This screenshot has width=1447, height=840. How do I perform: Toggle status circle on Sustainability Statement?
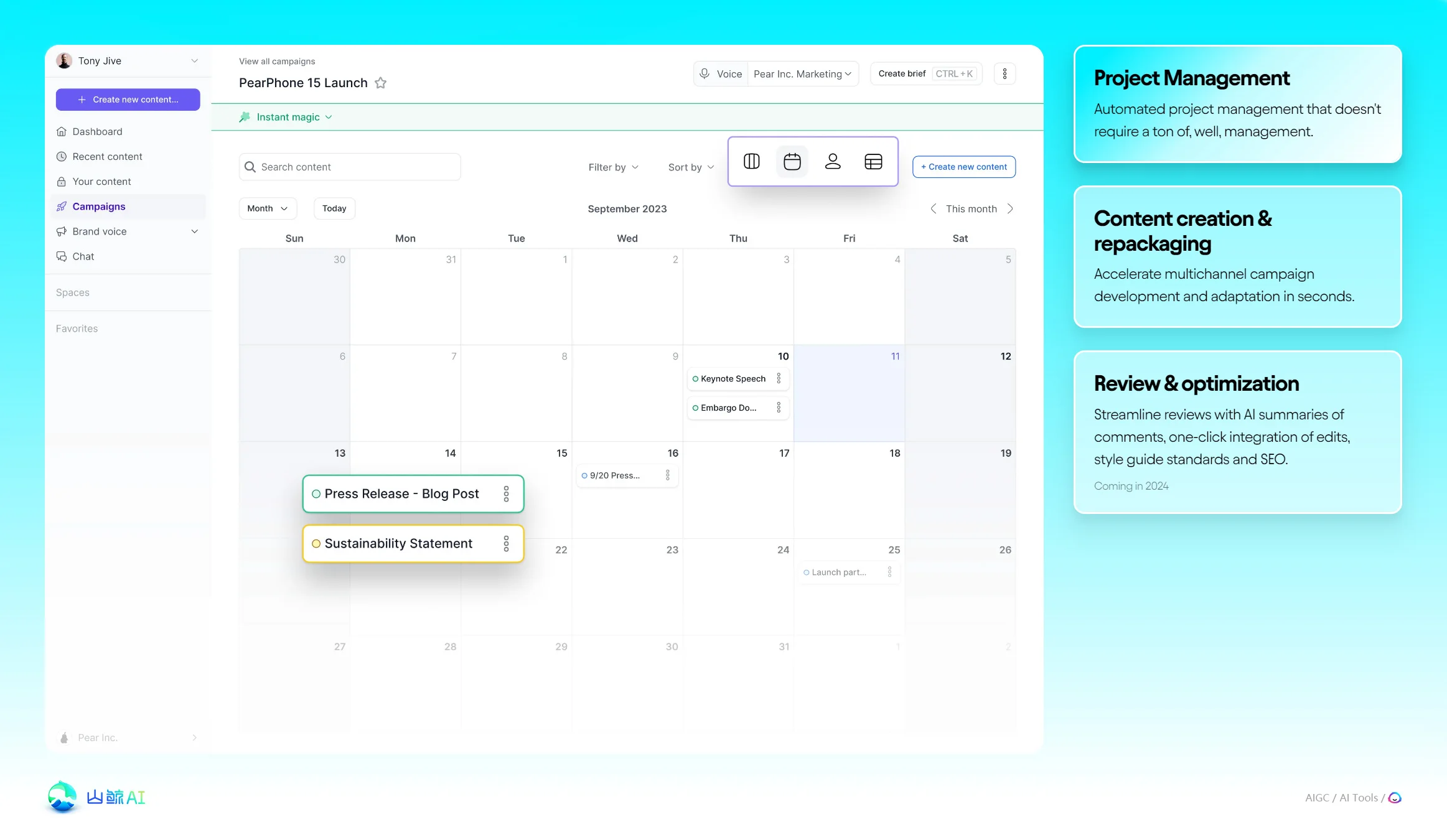coord(316,544)
